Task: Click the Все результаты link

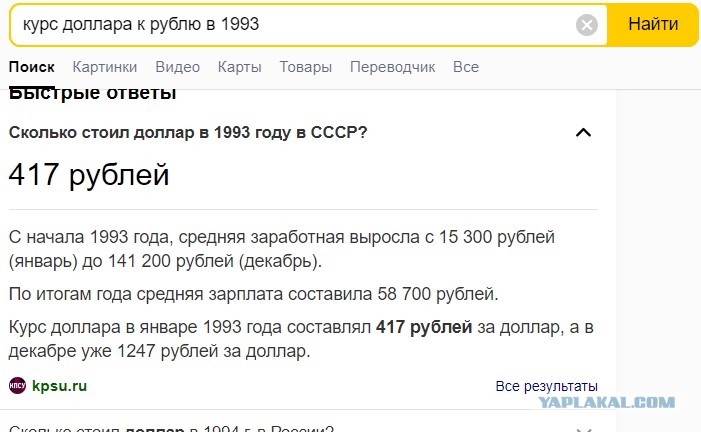Action: point(546,386)
